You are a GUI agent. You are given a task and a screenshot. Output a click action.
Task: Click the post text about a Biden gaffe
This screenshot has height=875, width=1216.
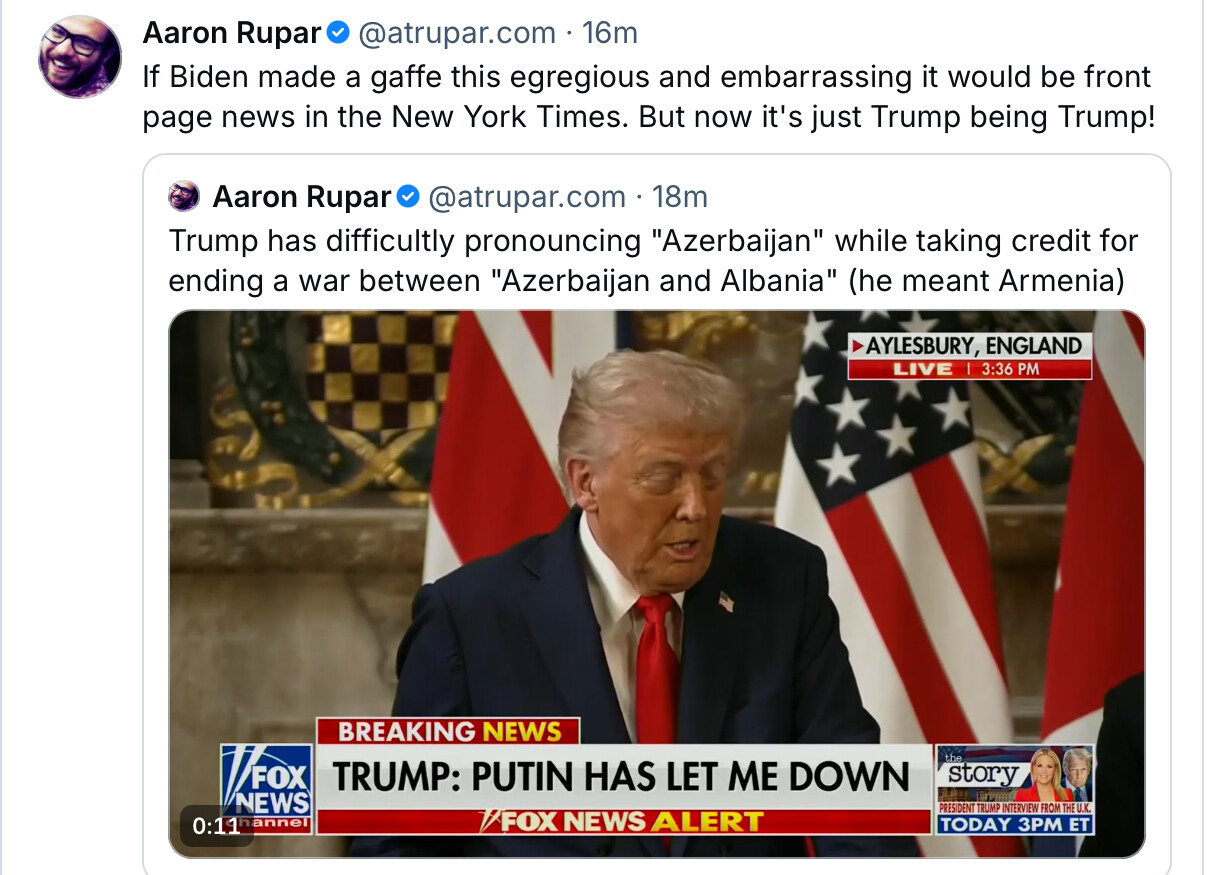[x=648, y=97]
